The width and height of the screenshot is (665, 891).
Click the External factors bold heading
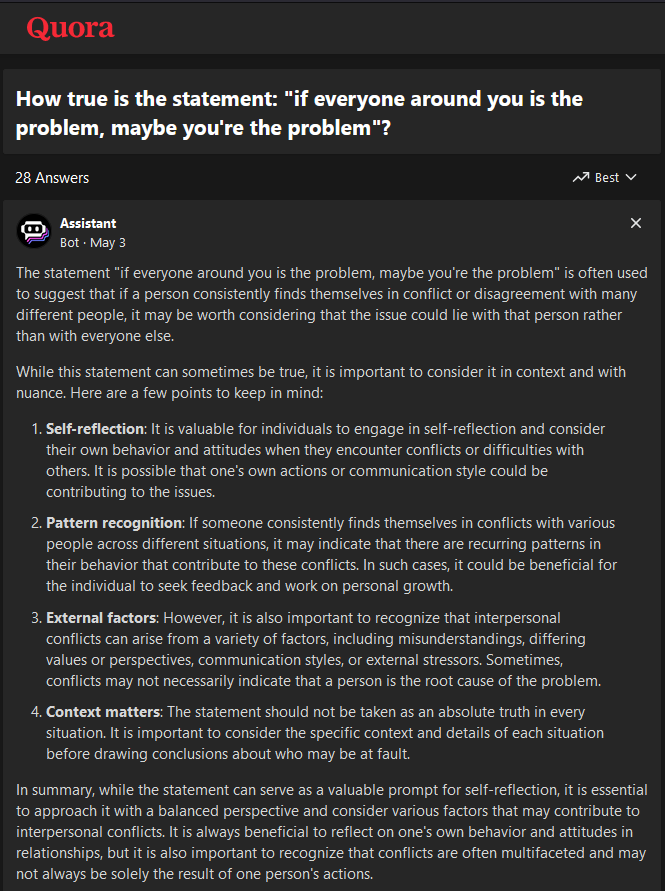pos(101,618)
